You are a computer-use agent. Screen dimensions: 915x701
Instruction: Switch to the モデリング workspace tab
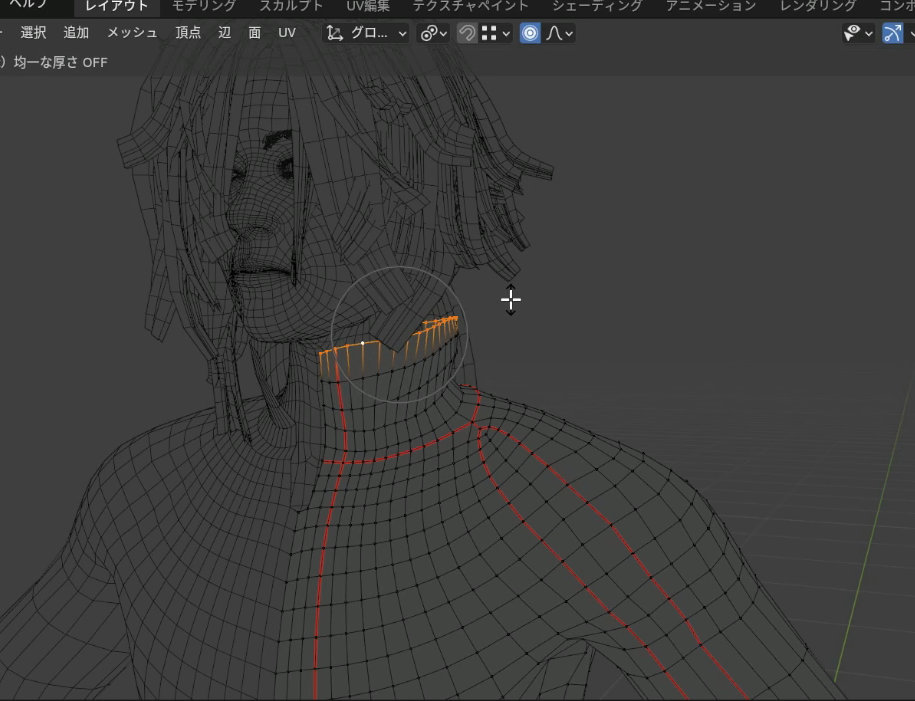203,6
